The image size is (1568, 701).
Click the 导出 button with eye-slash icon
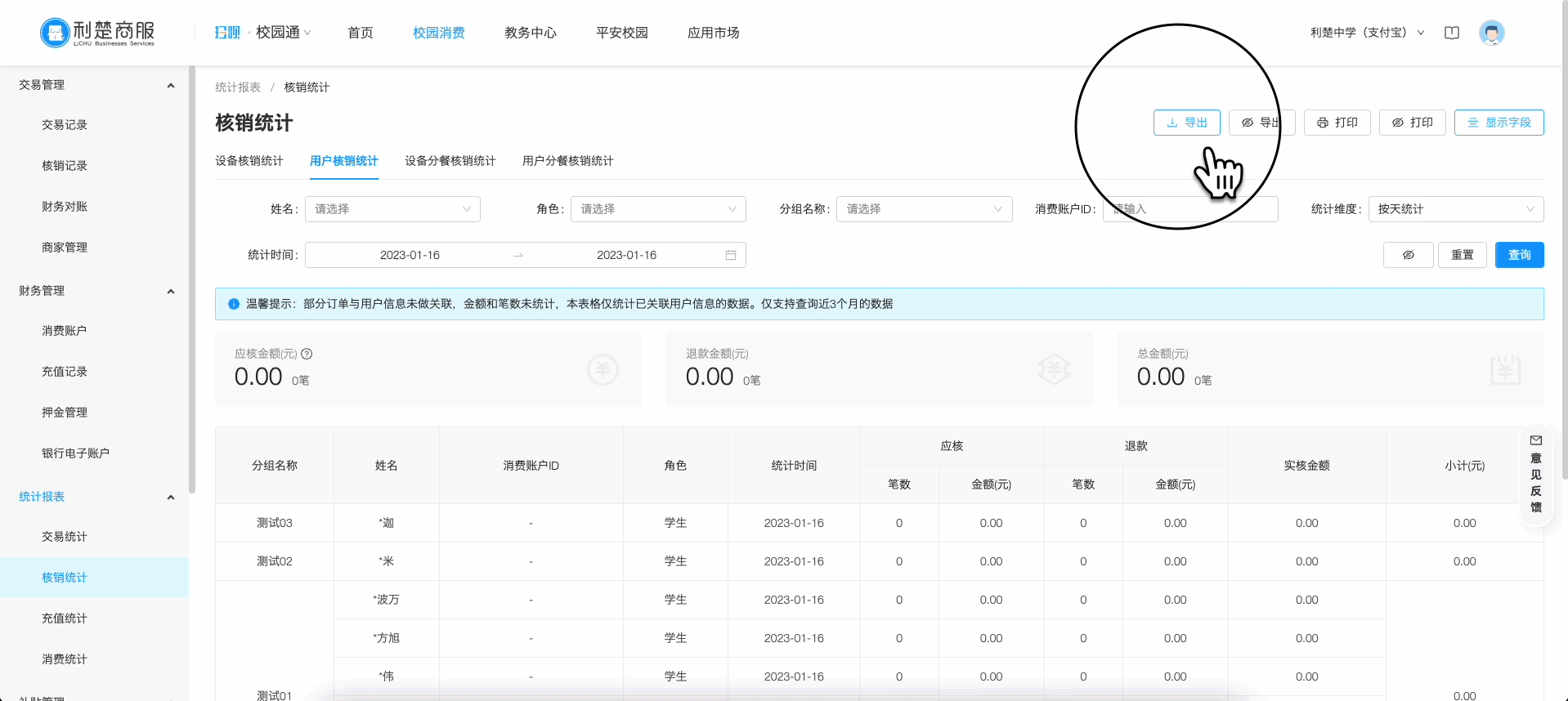tap(1261, 123)
